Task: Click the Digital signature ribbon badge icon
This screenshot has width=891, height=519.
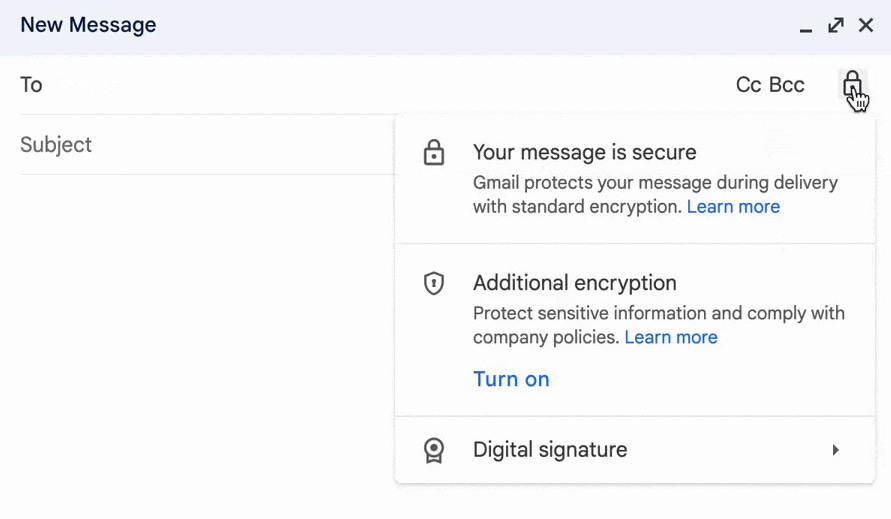Action: coord(433,450)
